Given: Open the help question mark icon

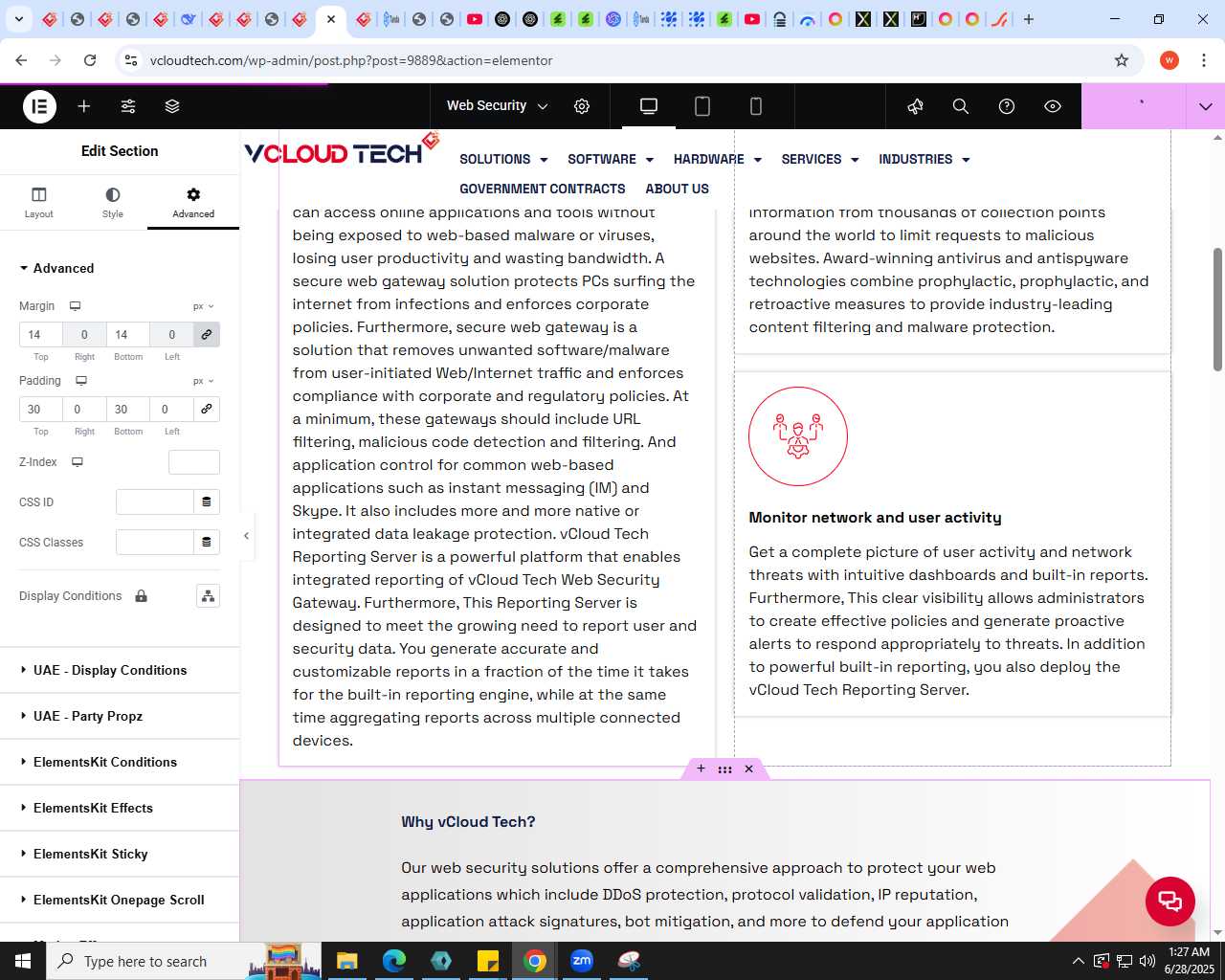Looking at the screenshot, I should pyautogui.click(x=1007, y=106).
